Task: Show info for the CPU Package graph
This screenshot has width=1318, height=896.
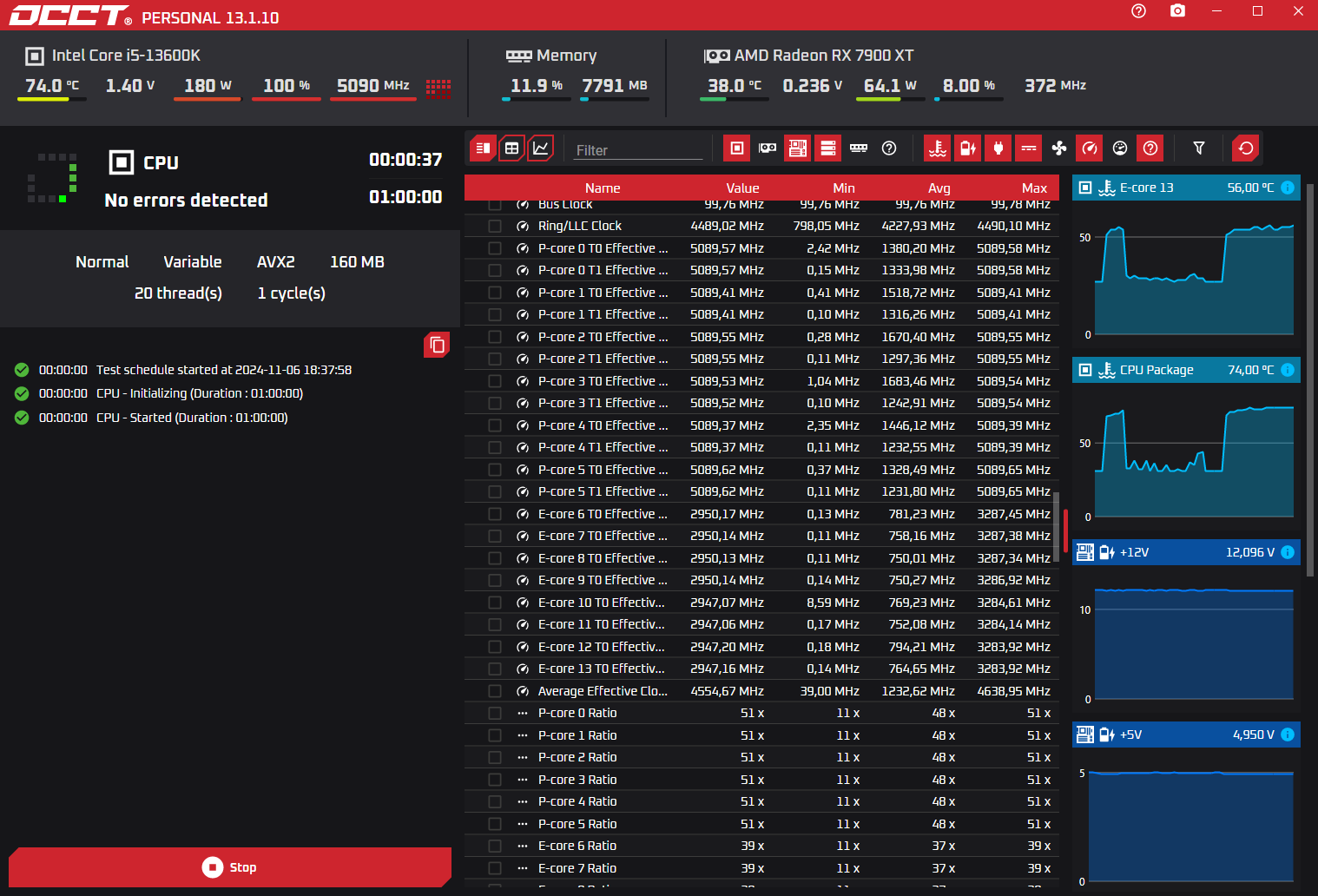Action: [x=1288, y=370]
